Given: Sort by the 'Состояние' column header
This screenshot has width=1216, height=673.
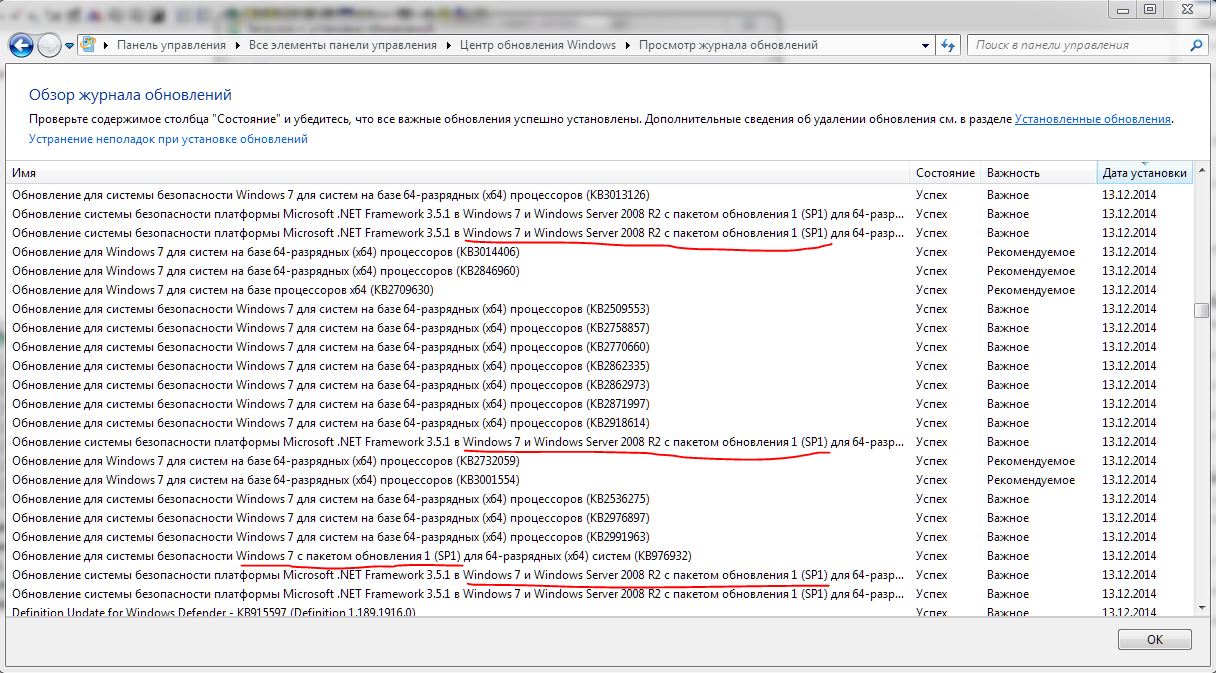Looking at the screenshot, I should 945,173.
